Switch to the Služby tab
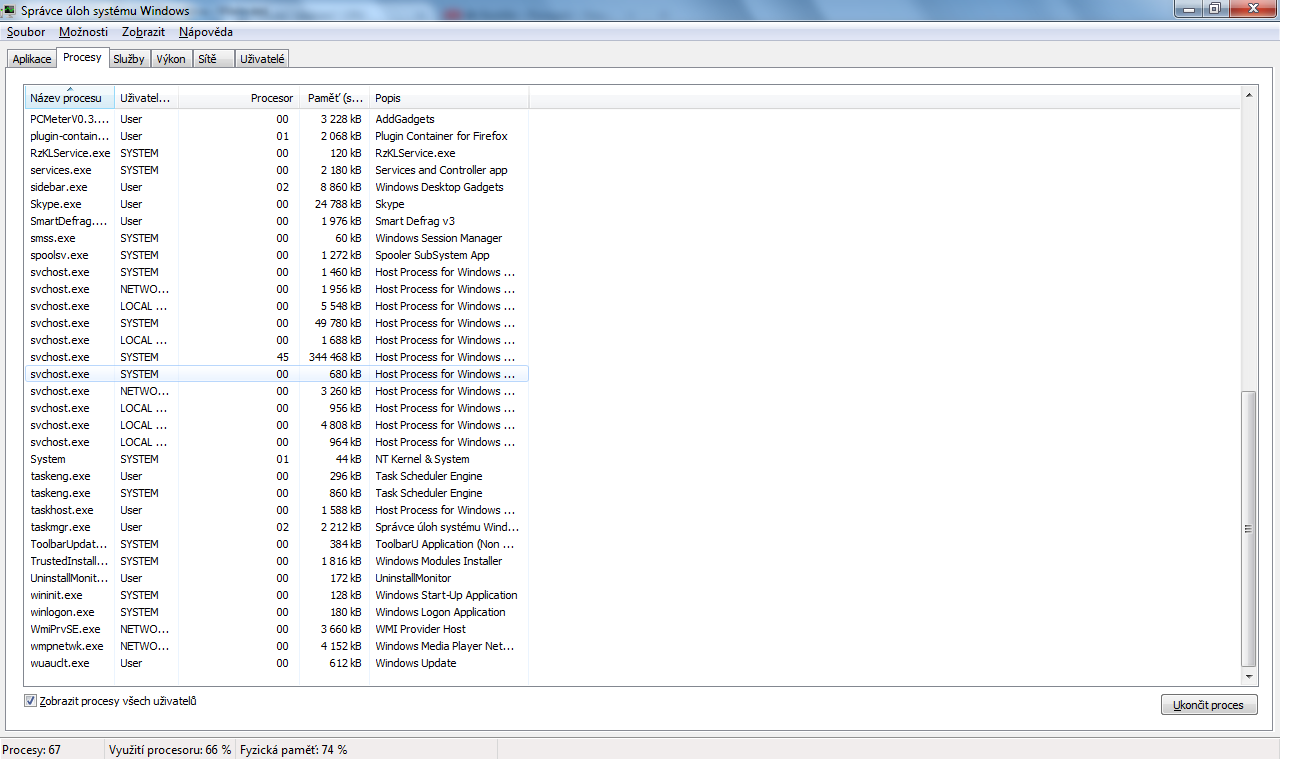Screen dimensions: 1312x760 pos(128,59)
